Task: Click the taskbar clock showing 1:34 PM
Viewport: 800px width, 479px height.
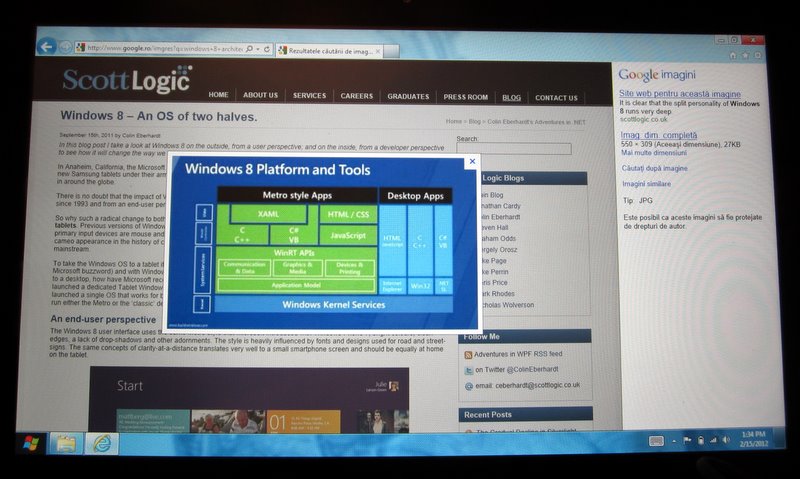Action: (x=753, y=439)
